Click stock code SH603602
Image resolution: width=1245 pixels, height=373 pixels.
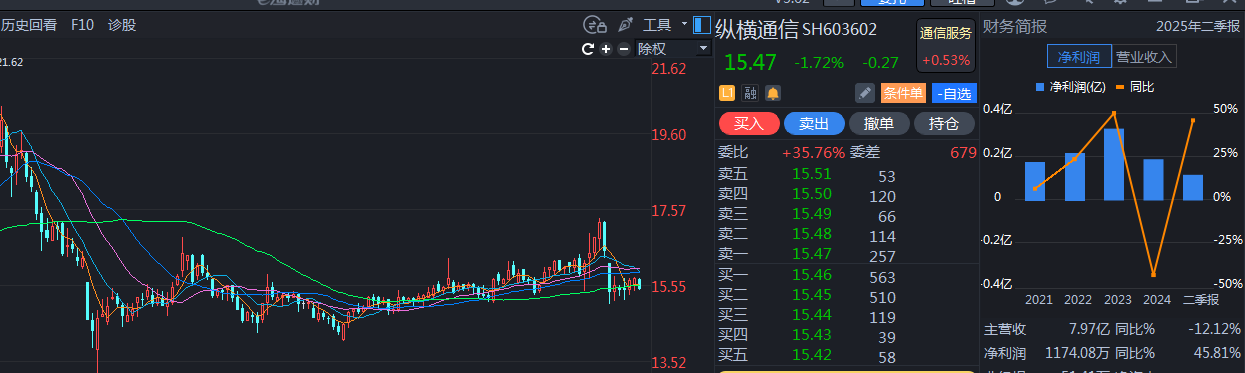click(x=839, y=30)
